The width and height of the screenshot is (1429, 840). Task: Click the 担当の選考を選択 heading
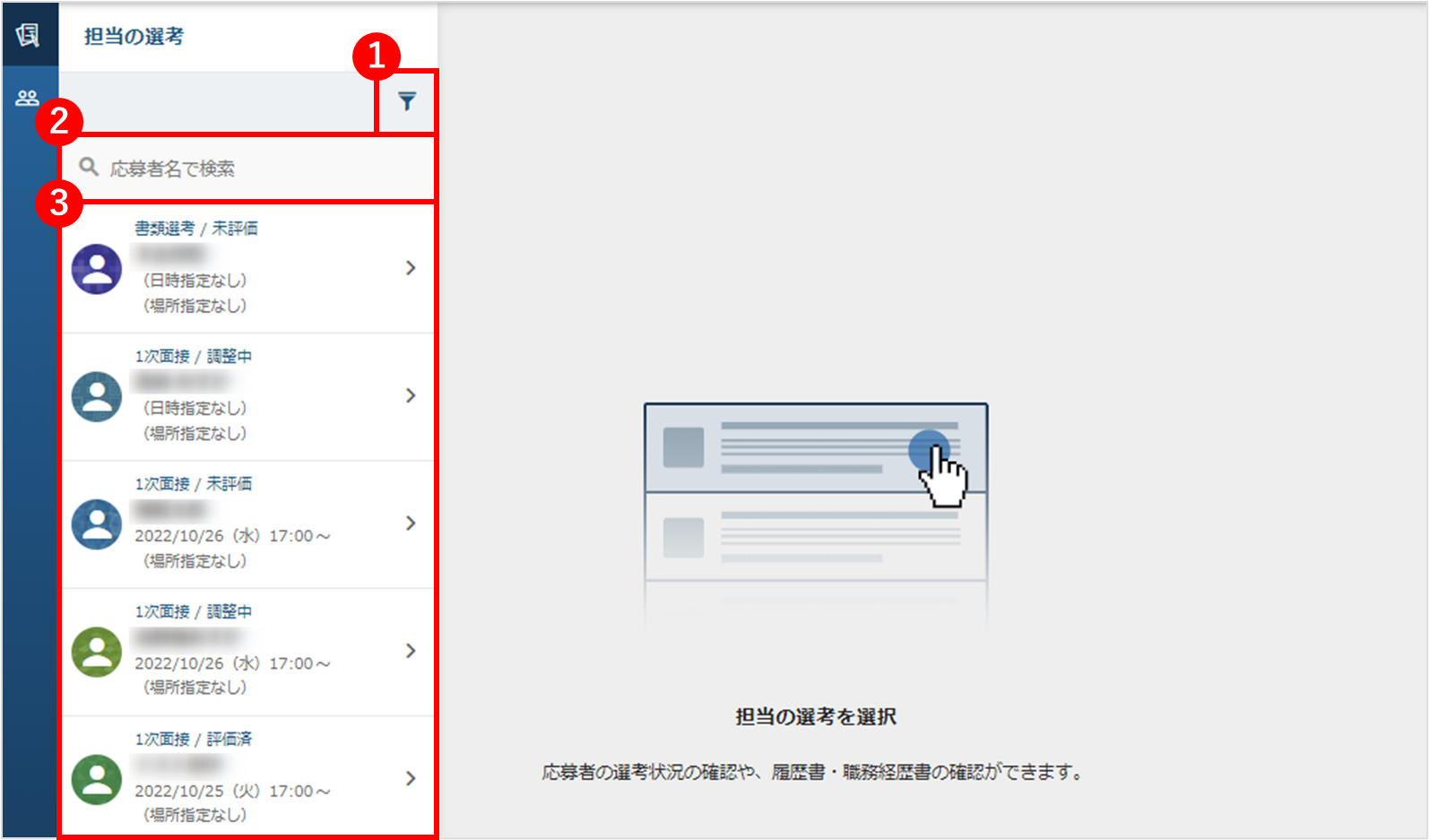click(816, 716)
